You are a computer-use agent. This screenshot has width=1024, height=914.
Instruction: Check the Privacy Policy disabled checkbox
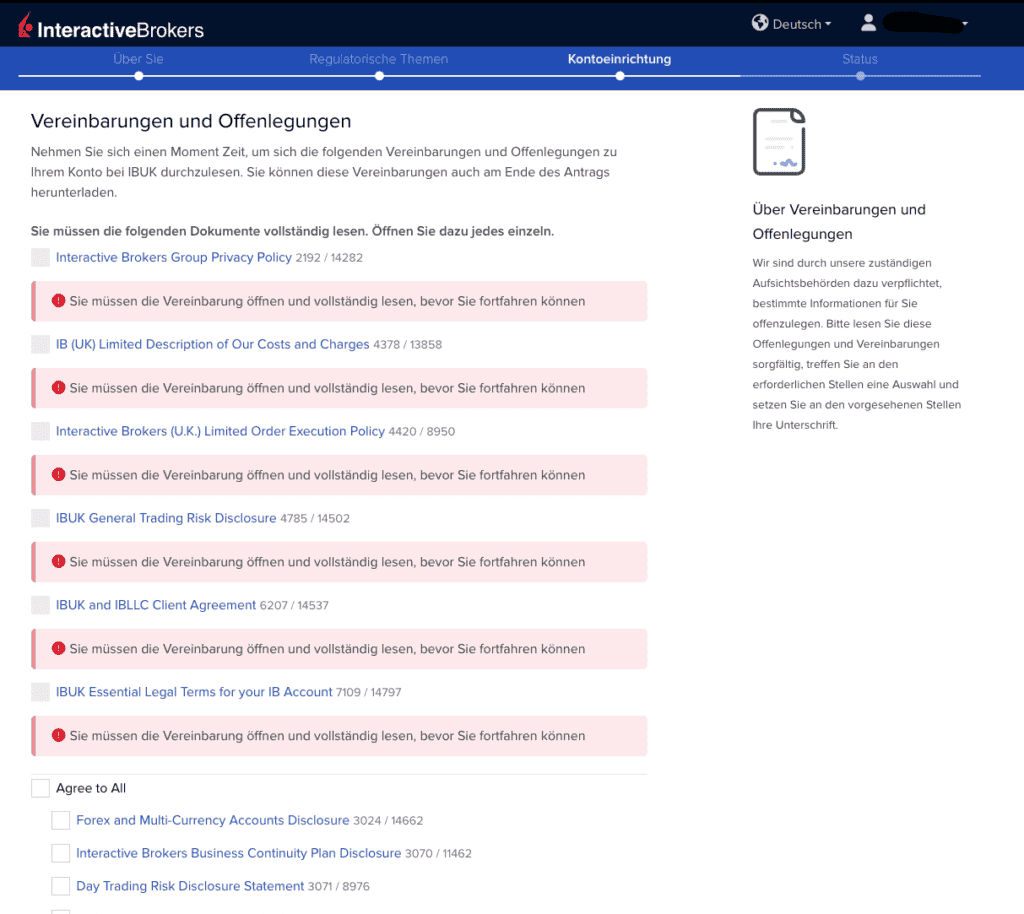40,257
